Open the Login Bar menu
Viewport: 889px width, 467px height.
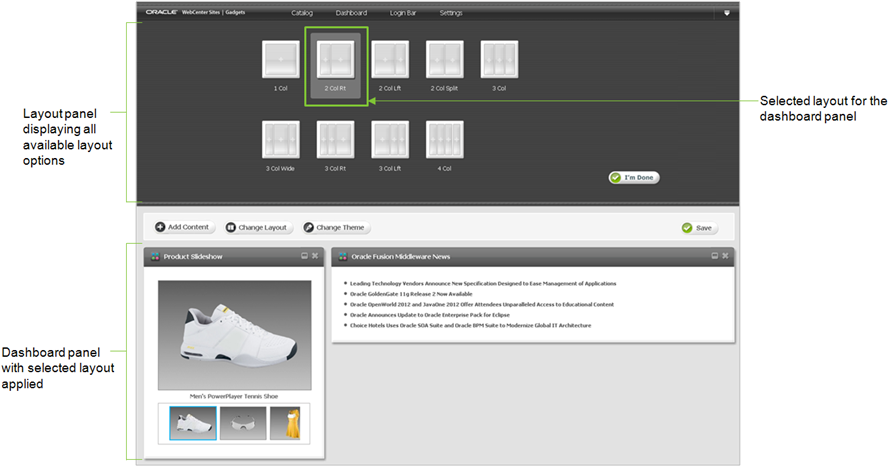pos(403,12)
